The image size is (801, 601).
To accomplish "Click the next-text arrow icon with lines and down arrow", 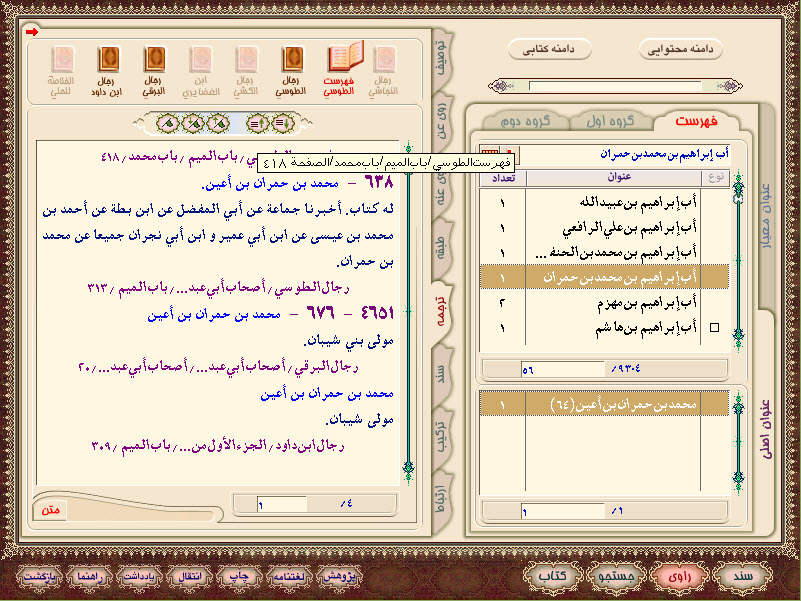I will click(283, 123).
